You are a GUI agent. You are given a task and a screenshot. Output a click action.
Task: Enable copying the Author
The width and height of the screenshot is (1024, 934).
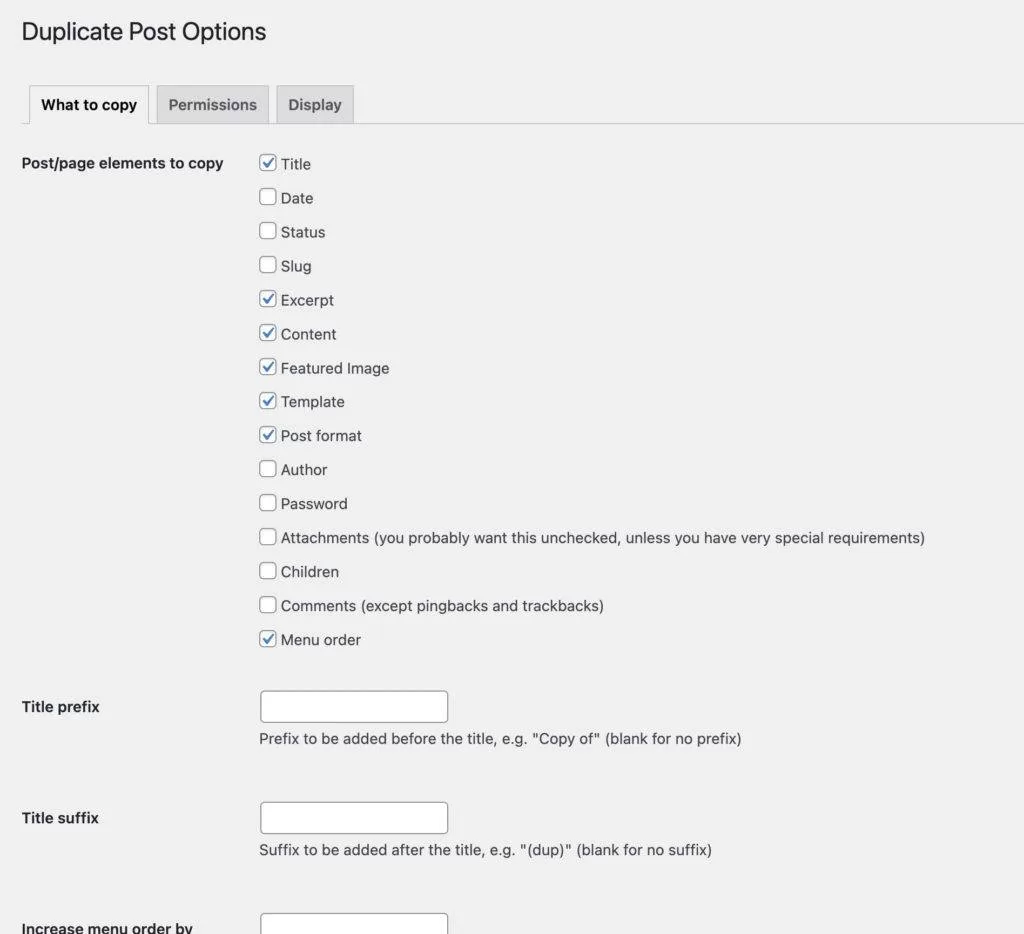click(x=268, y=469)
